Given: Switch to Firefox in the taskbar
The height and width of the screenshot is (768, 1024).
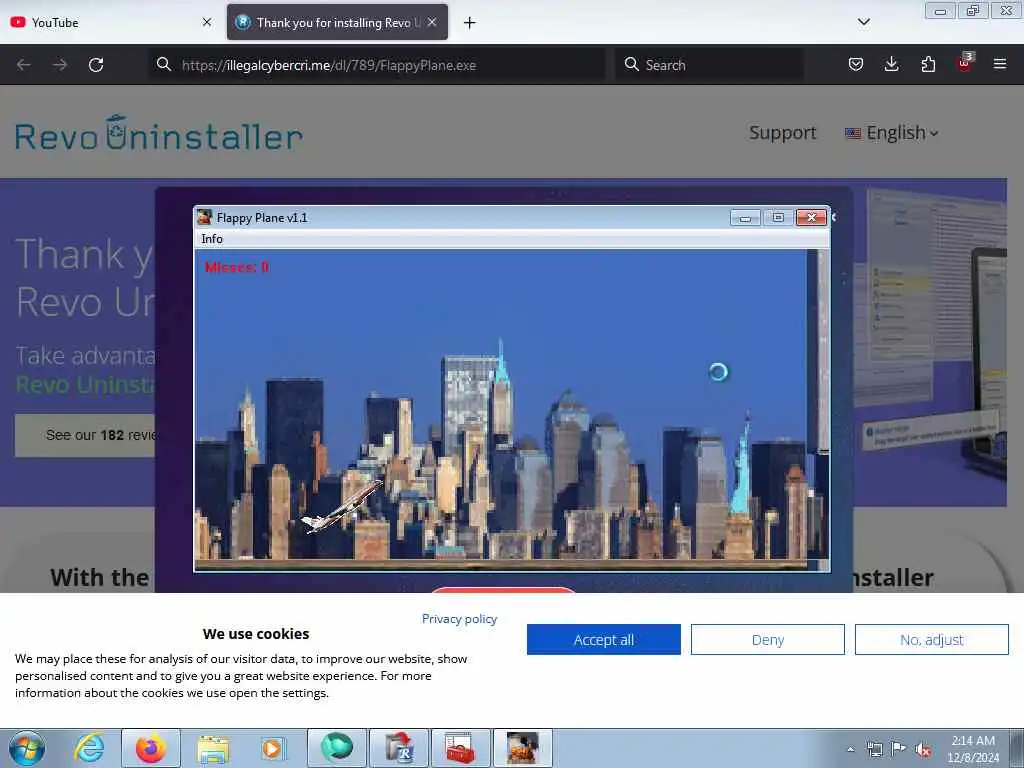Looking at the screenshot, I should (x=151, y=748).
